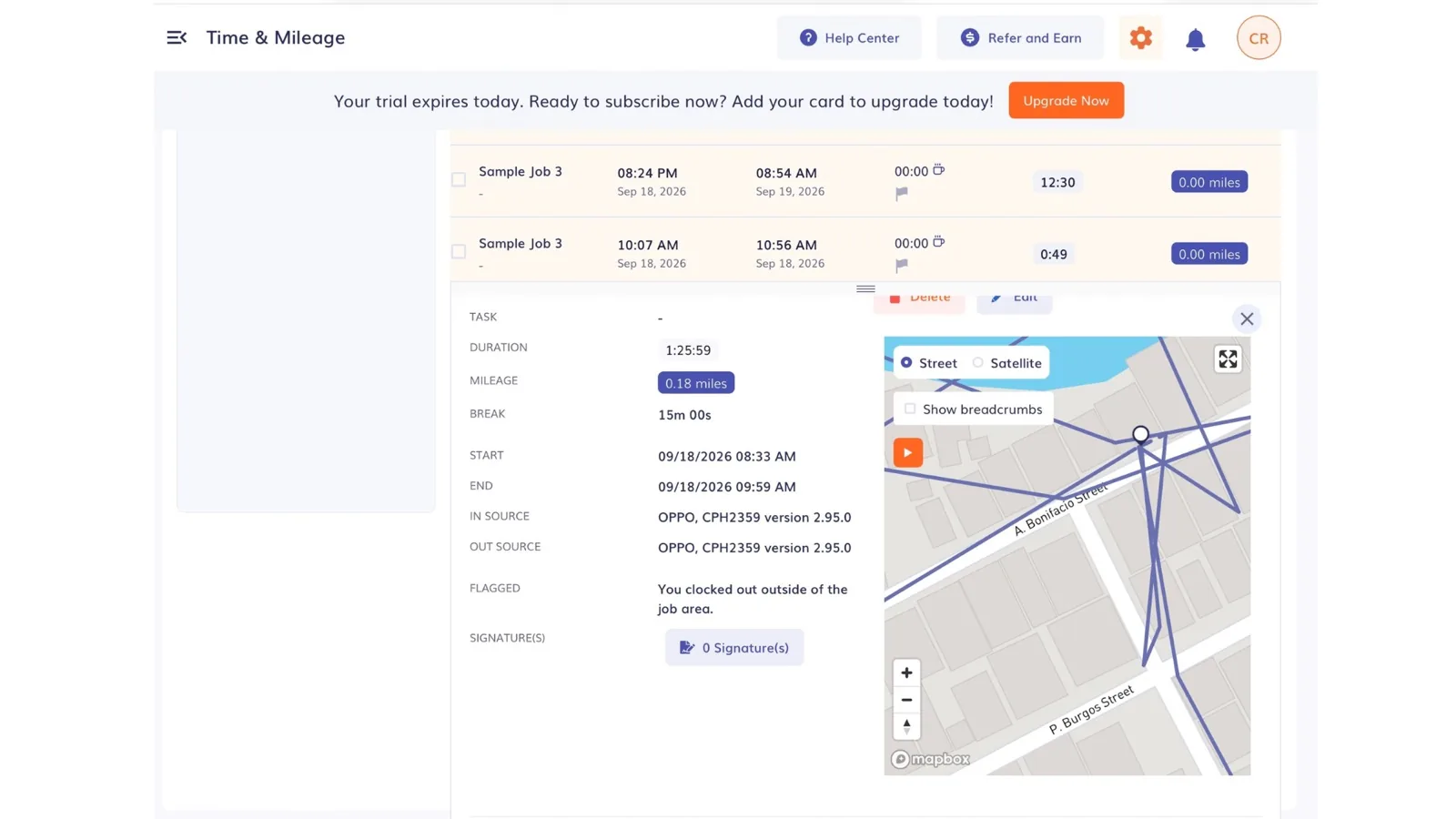
Task: Check the 10:07 AM Sample Job 3 row
Action: (459, 252)
